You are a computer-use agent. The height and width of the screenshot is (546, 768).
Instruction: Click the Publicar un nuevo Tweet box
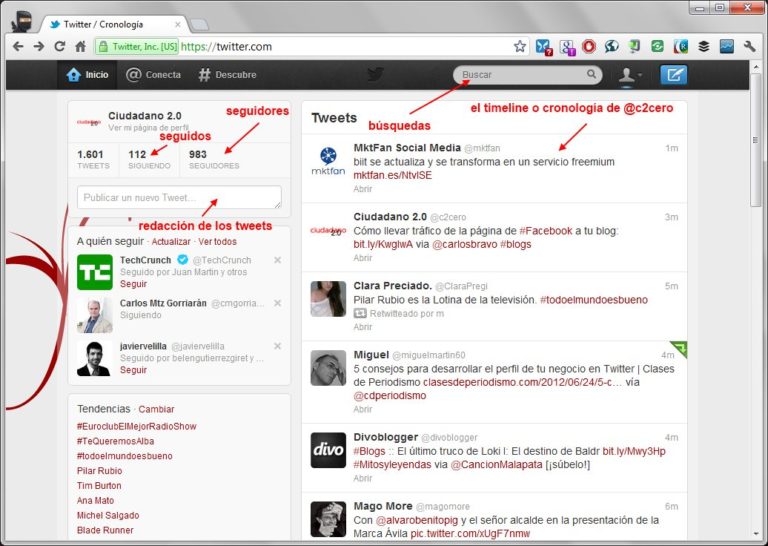click(x=179, y=197)
